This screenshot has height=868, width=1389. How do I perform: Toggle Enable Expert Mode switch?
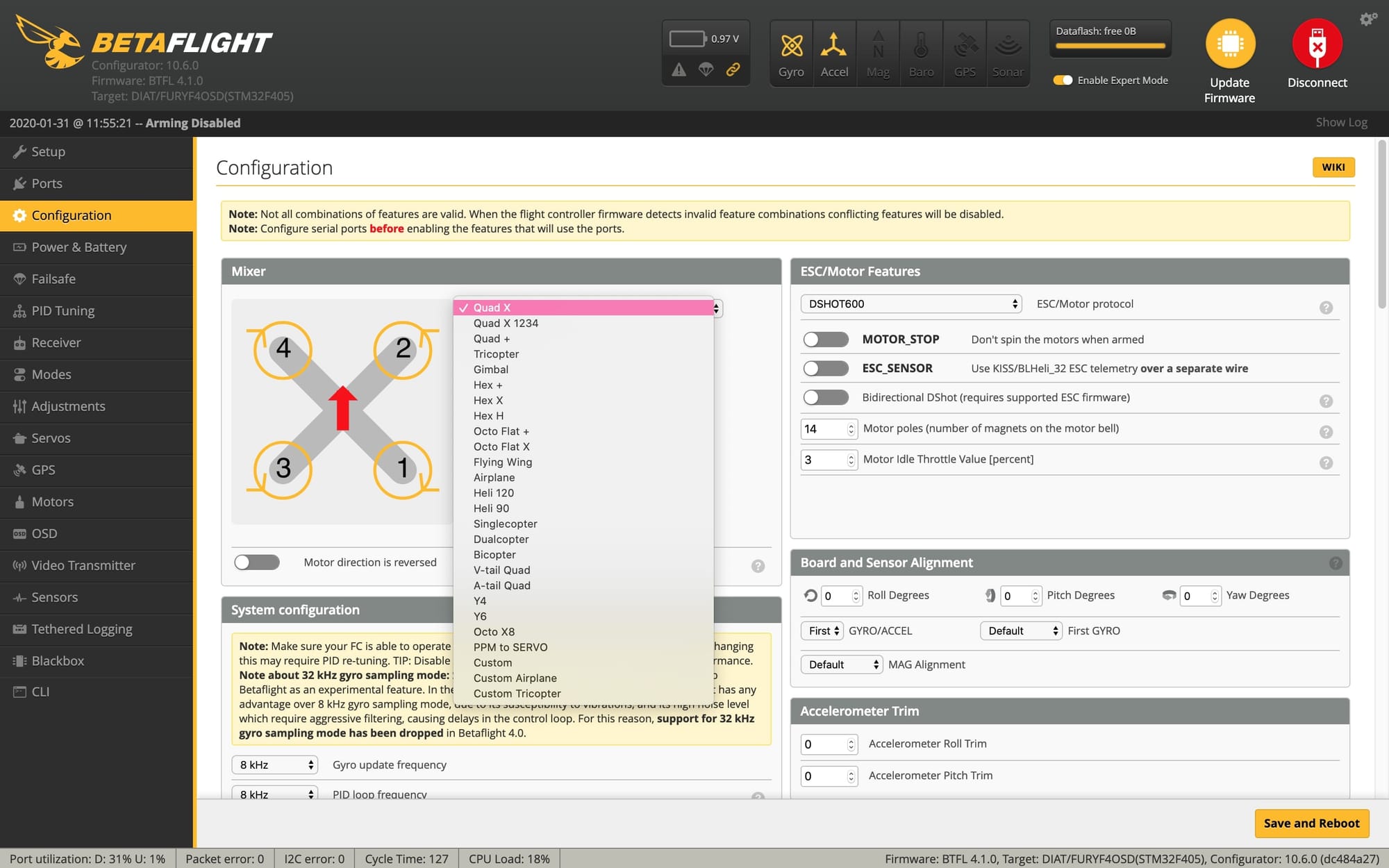1063,80
